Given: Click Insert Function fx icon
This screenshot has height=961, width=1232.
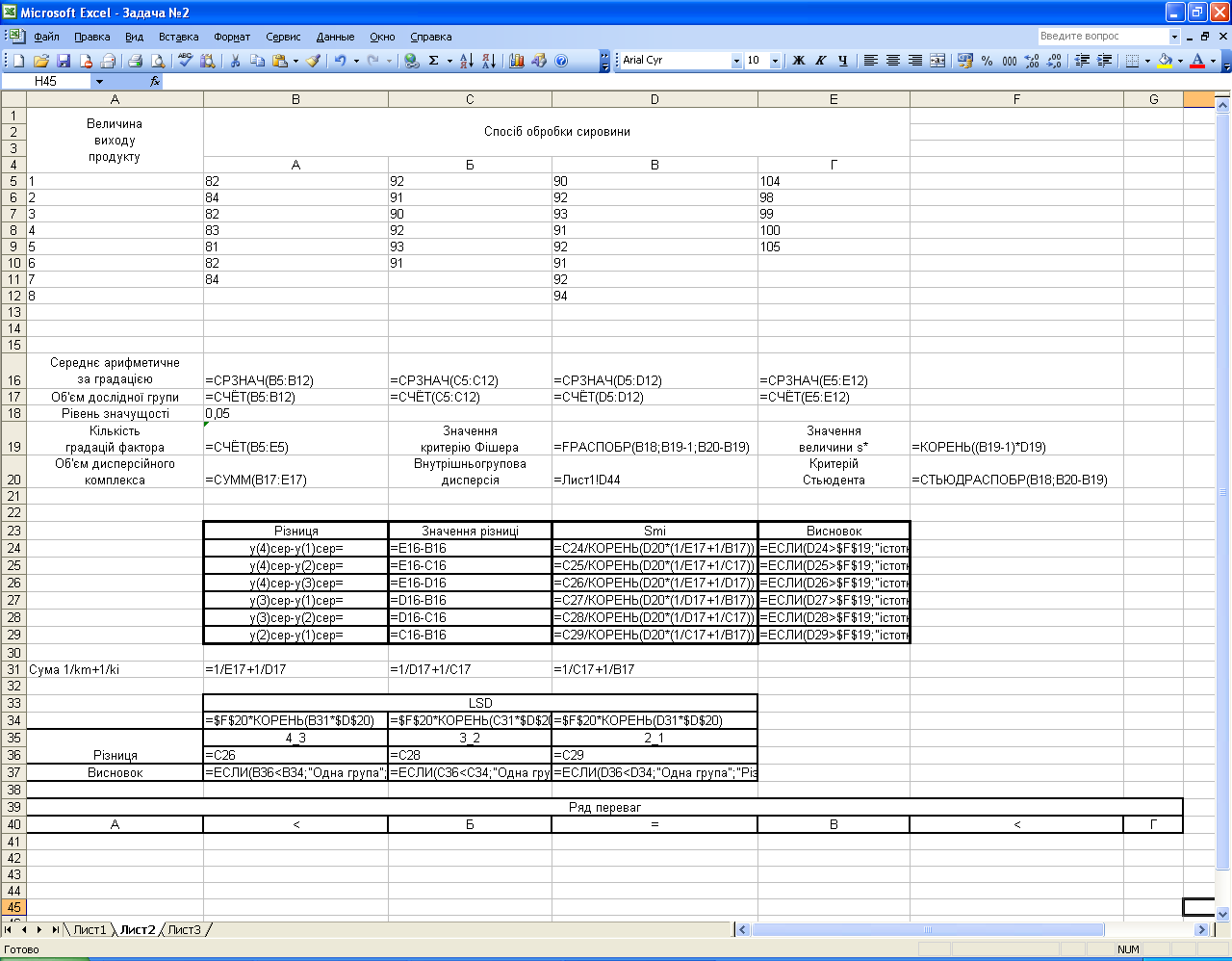Looking at the screenshot, I should (155, 82).
